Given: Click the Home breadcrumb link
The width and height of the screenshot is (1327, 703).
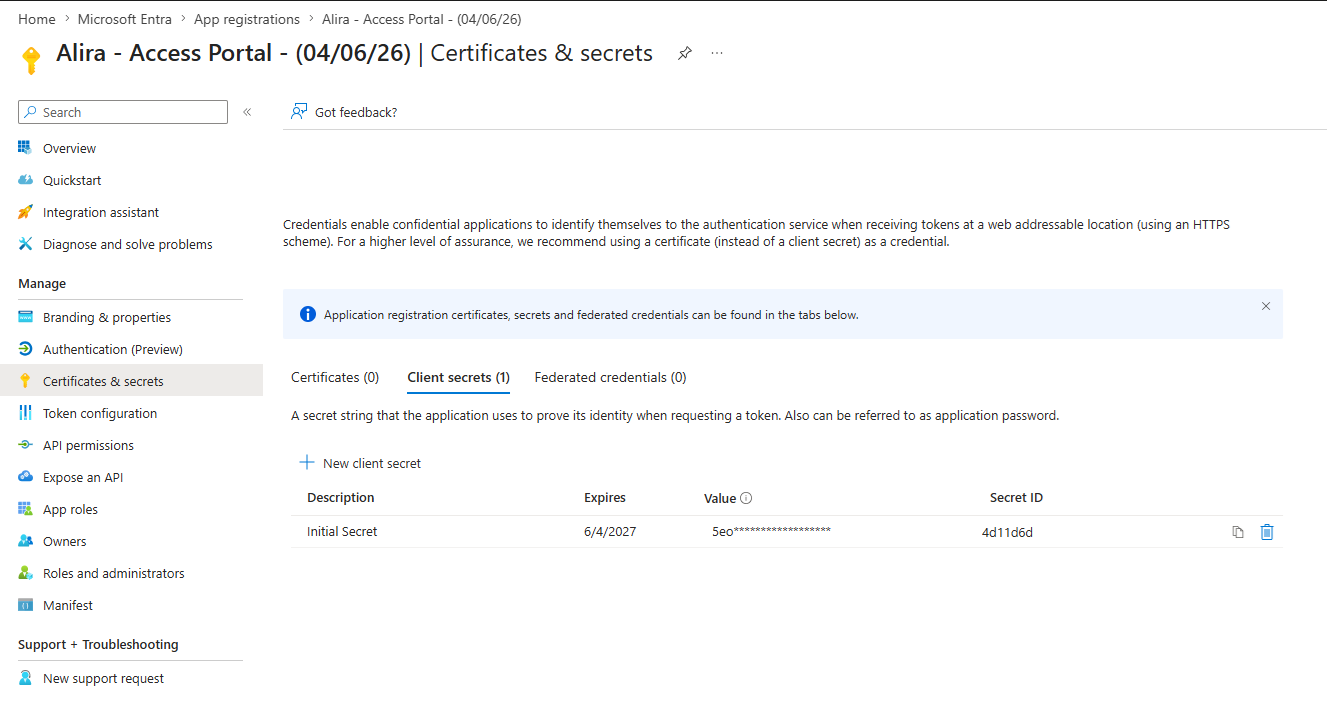Looking at the screenshot, I should coord(37,19).
